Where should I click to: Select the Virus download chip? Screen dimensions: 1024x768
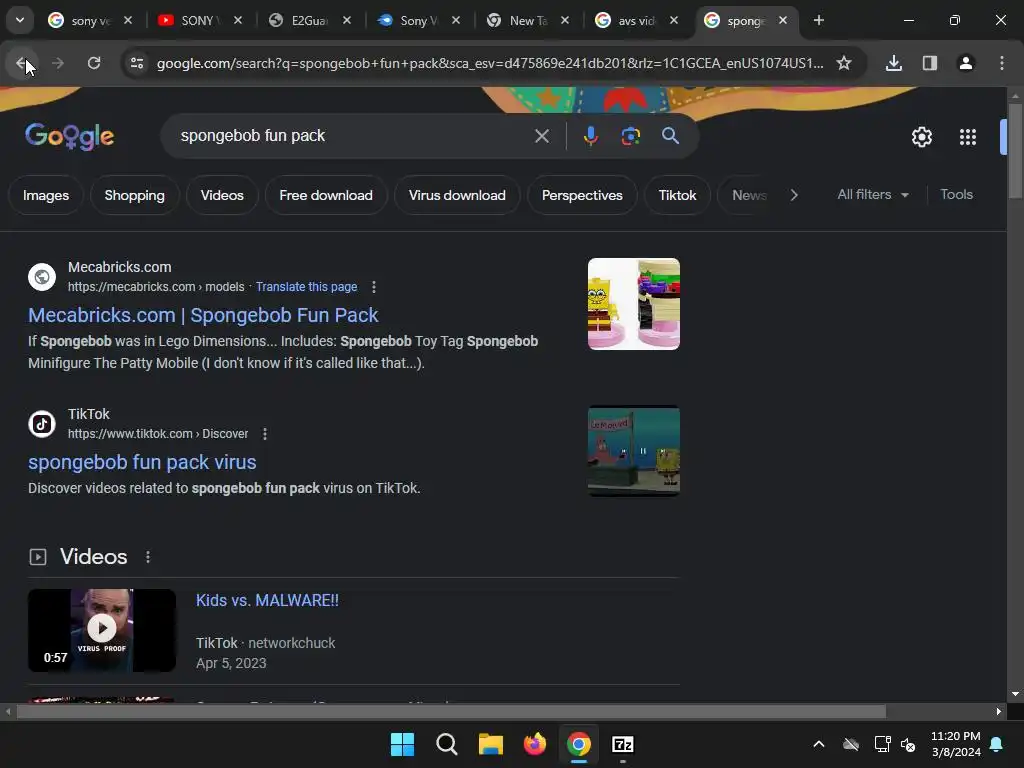click(x=457, y=195)
